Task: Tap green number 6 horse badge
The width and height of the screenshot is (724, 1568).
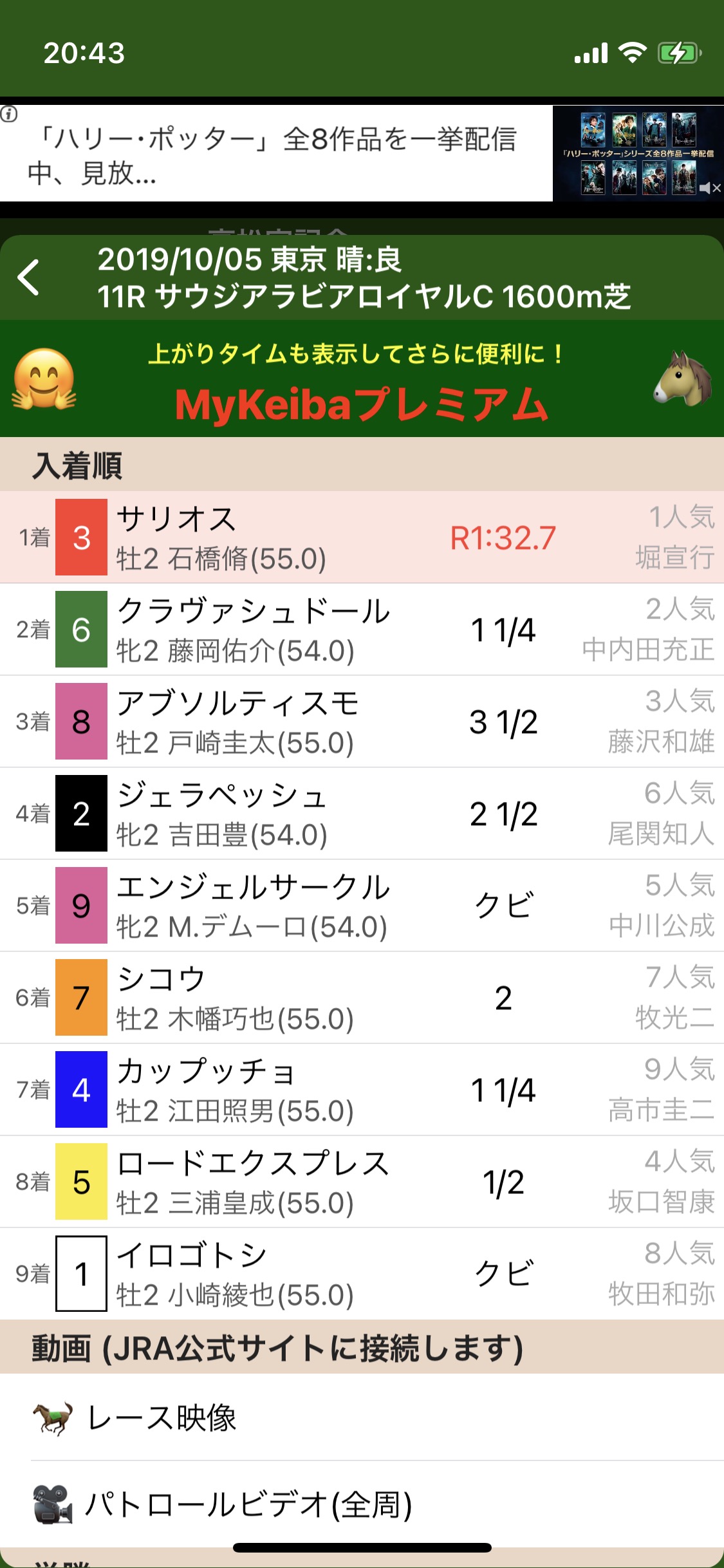Action: [81, 630]
